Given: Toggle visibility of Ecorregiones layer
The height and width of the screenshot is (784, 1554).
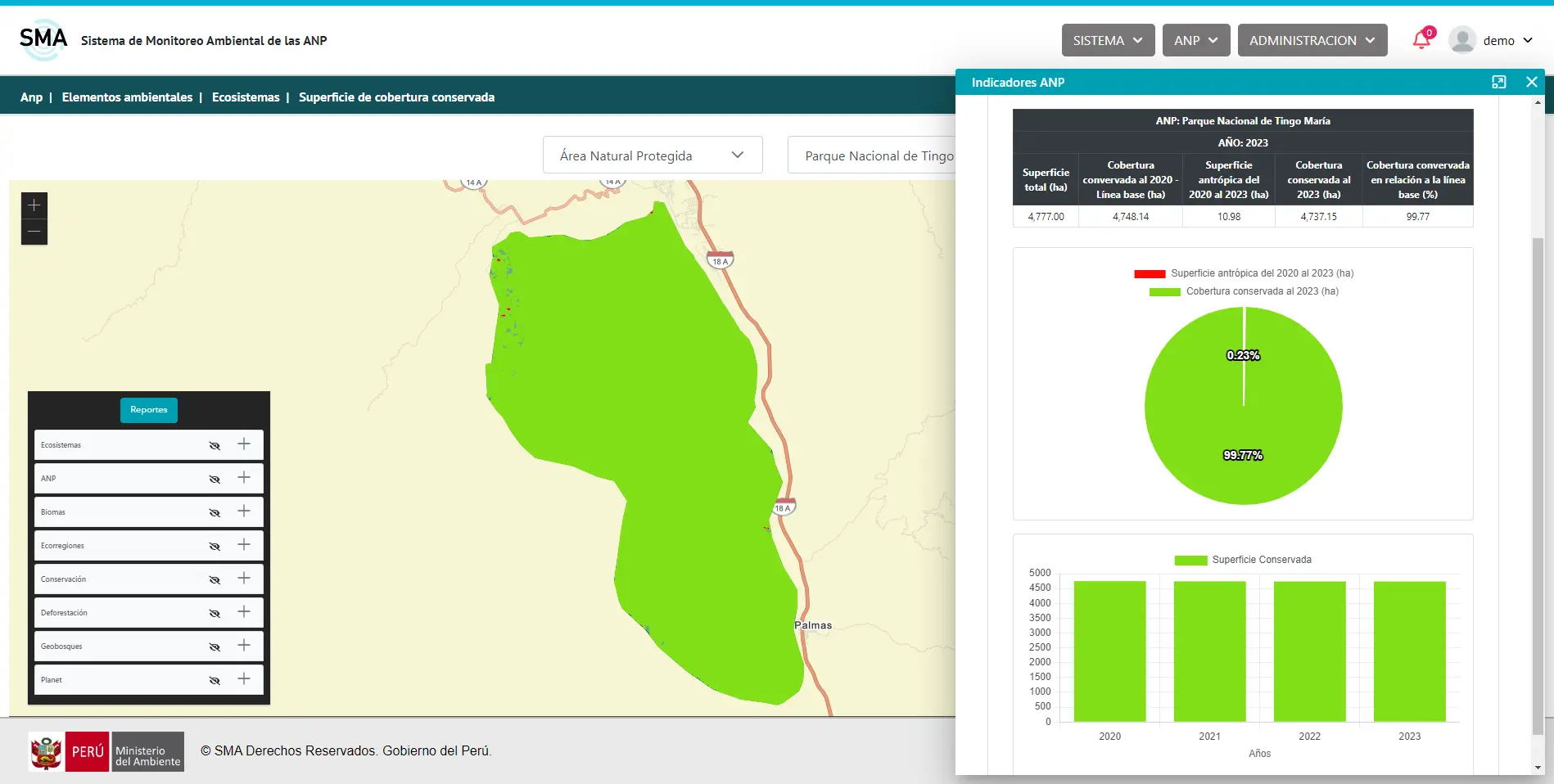Looking at the screenshot, I should [x=215, y=546].
